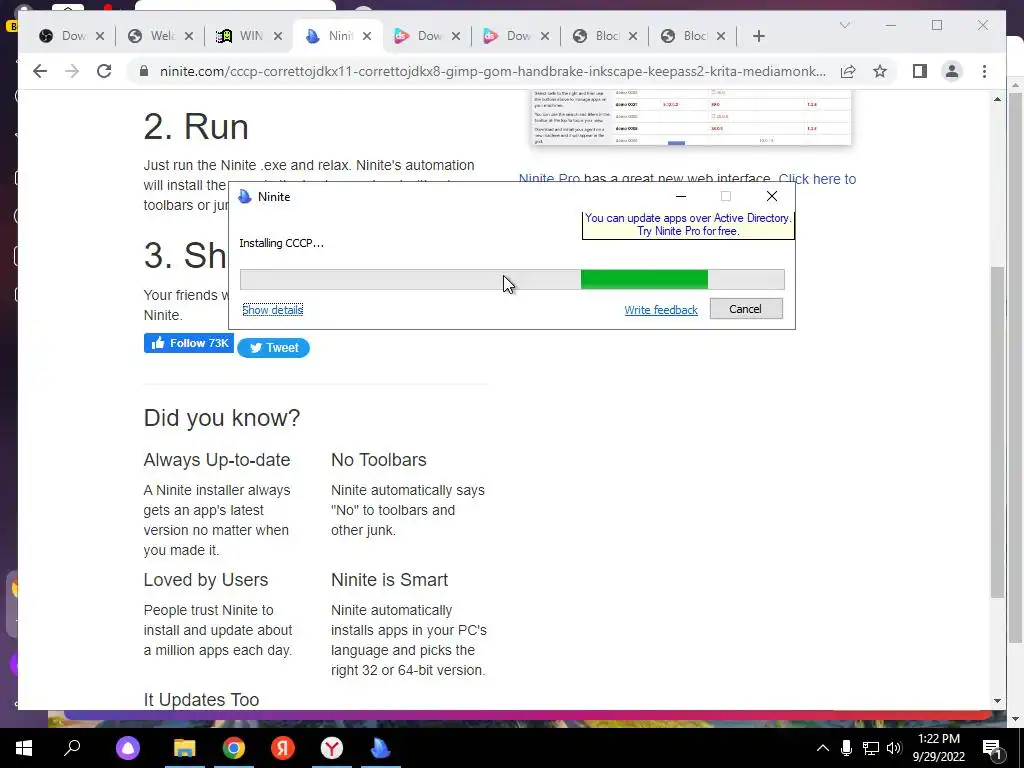Switch to the Welc tab
This screenshot has width=1024, height=768.
pos(161,36)
